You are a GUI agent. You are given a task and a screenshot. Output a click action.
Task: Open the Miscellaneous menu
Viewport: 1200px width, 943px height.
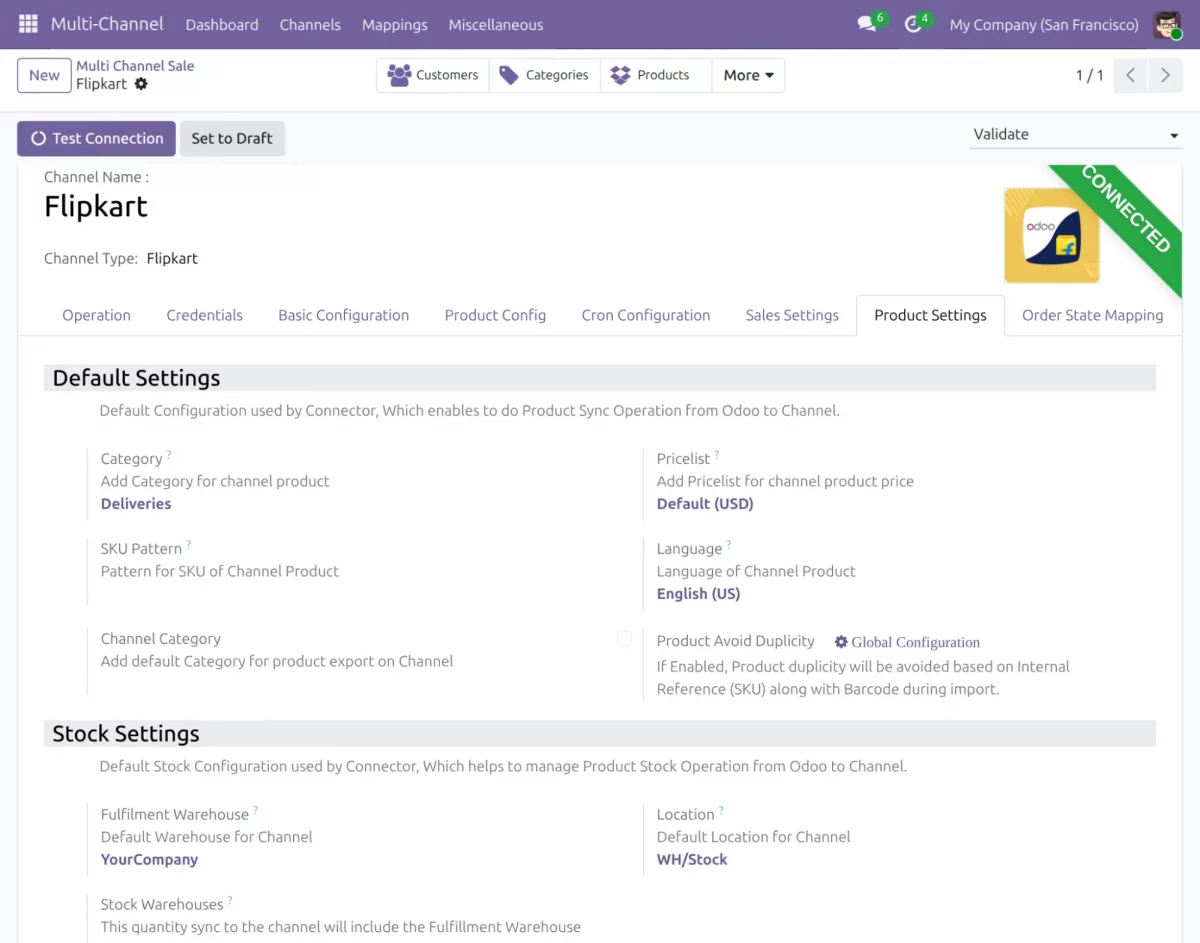pyautogui.click(x=496, y=24)
